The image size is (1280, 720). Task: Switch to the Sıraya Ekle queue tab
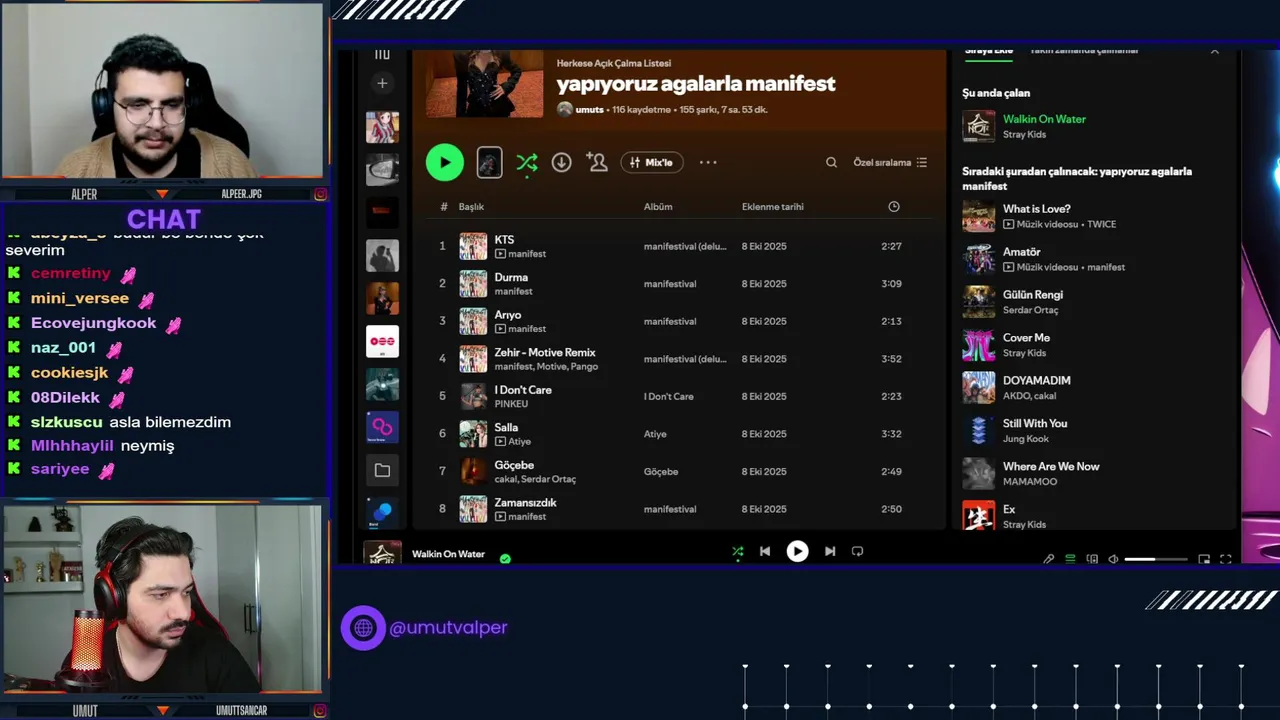click(x=988, y=51)
